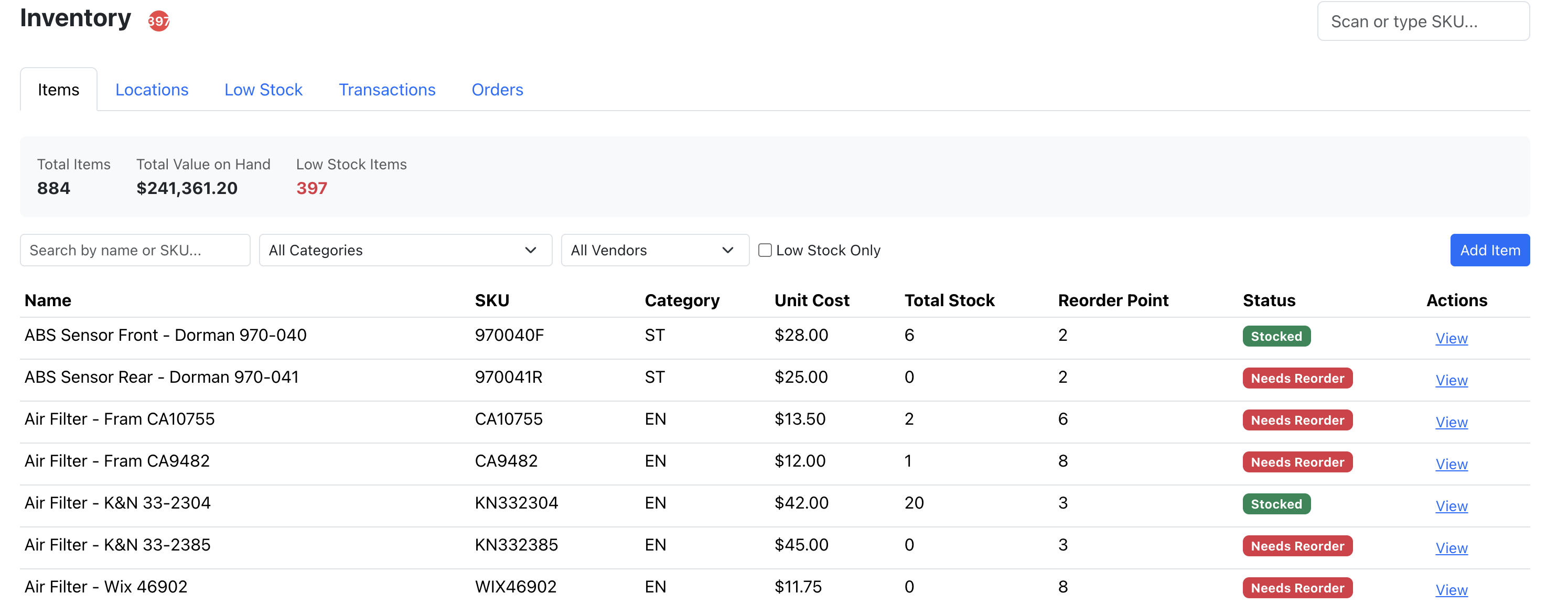Click Stocked badge on ABS Sensor Front
1568x604 pixels.
tap(1276, 336)
